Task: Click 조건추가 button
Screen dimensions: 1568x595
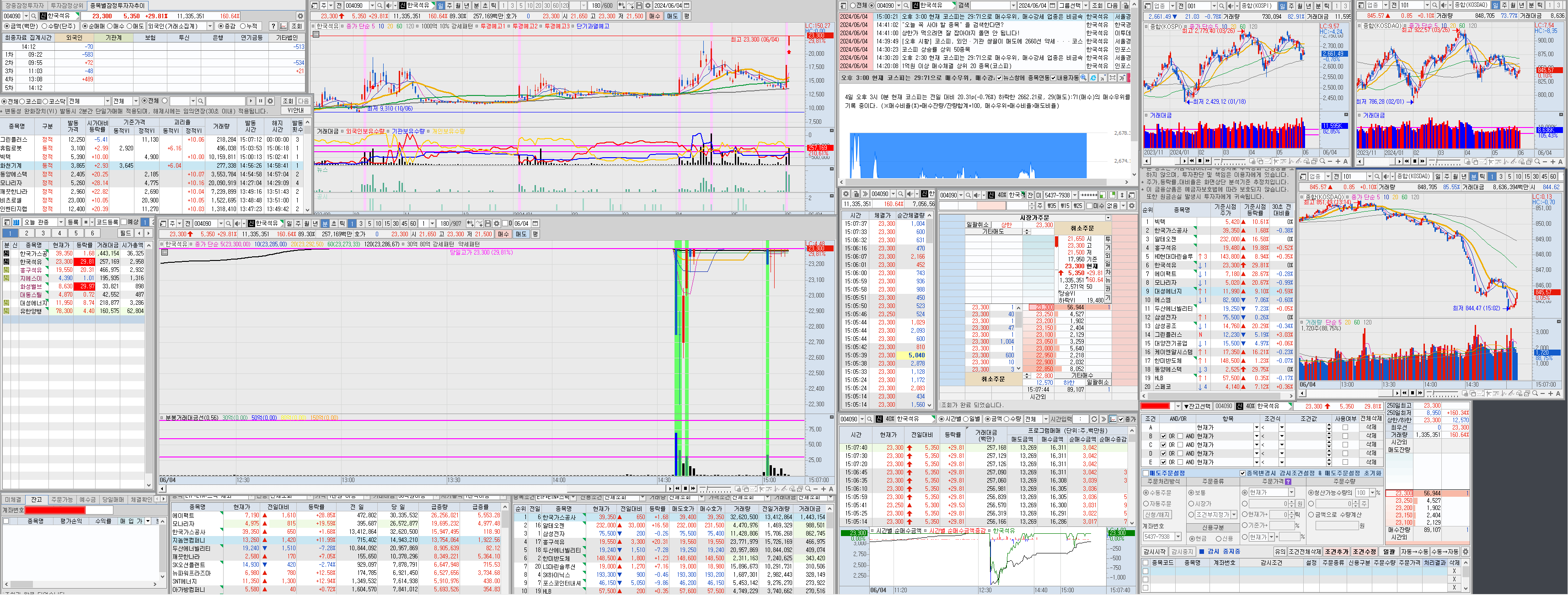Action: [x=1337, y=551]
